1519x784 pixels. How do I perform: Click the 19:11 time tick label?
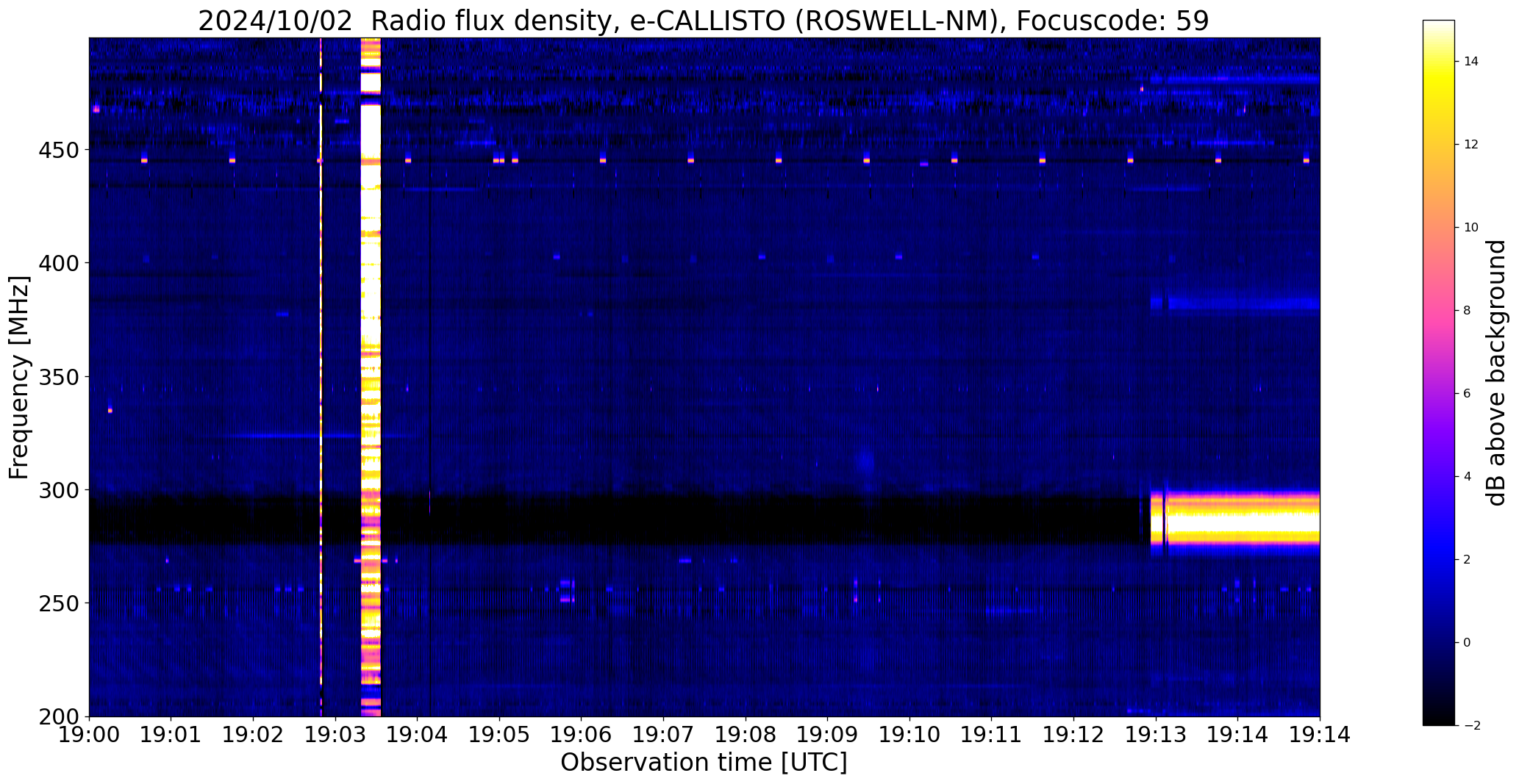[x=992, y=735]
